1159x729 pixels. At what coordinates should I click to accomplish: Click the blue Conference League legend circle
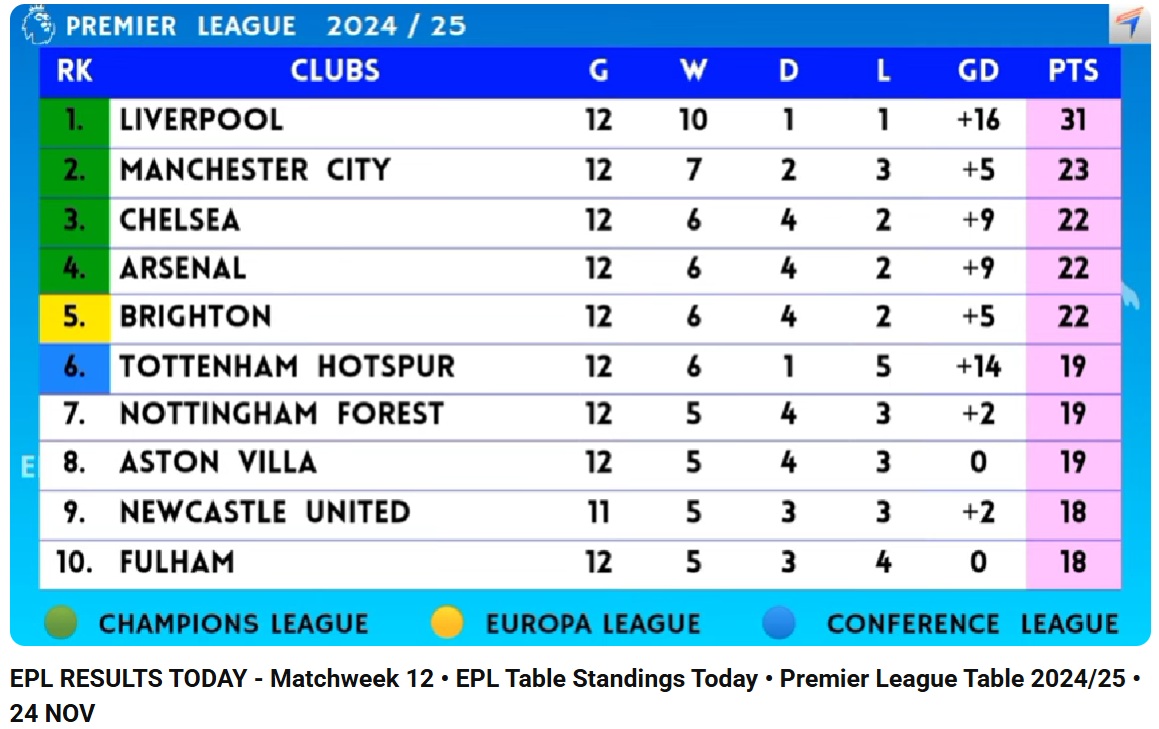(x=779, y=623)
